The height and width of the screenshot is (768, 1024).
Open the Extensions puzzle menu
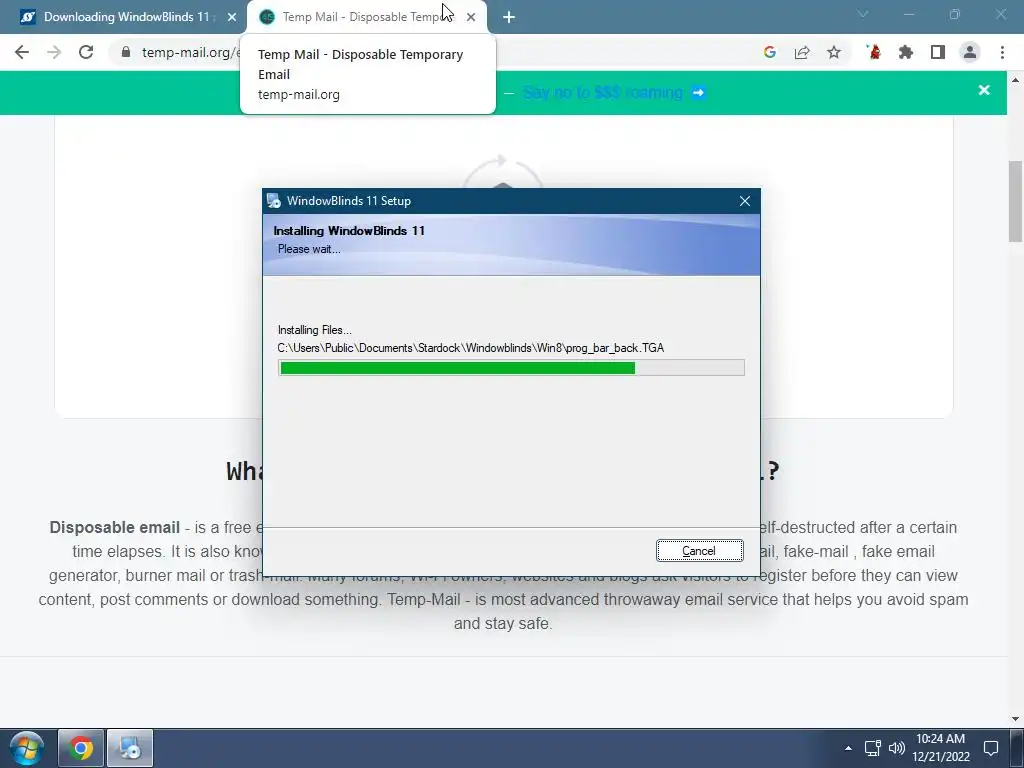click(906, 52)
